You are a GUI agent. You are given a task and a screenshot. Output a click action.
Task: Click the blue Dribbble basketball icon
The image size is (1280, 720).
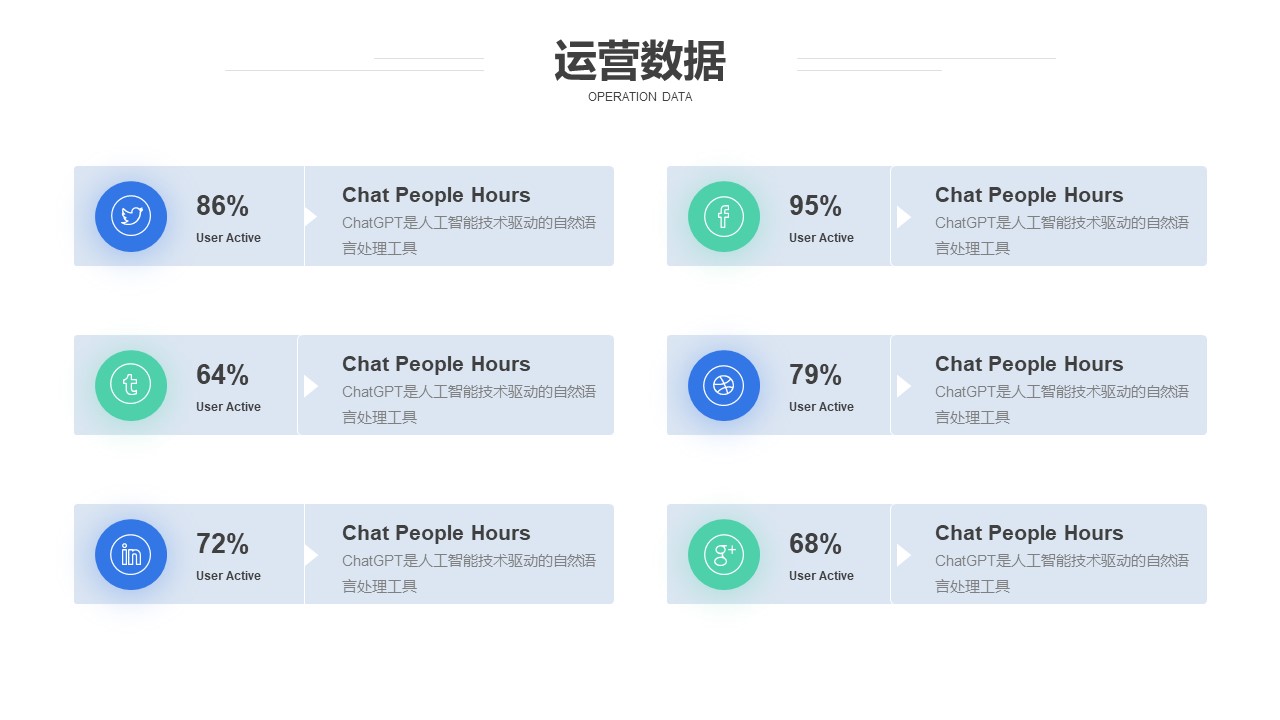point(724,385)
